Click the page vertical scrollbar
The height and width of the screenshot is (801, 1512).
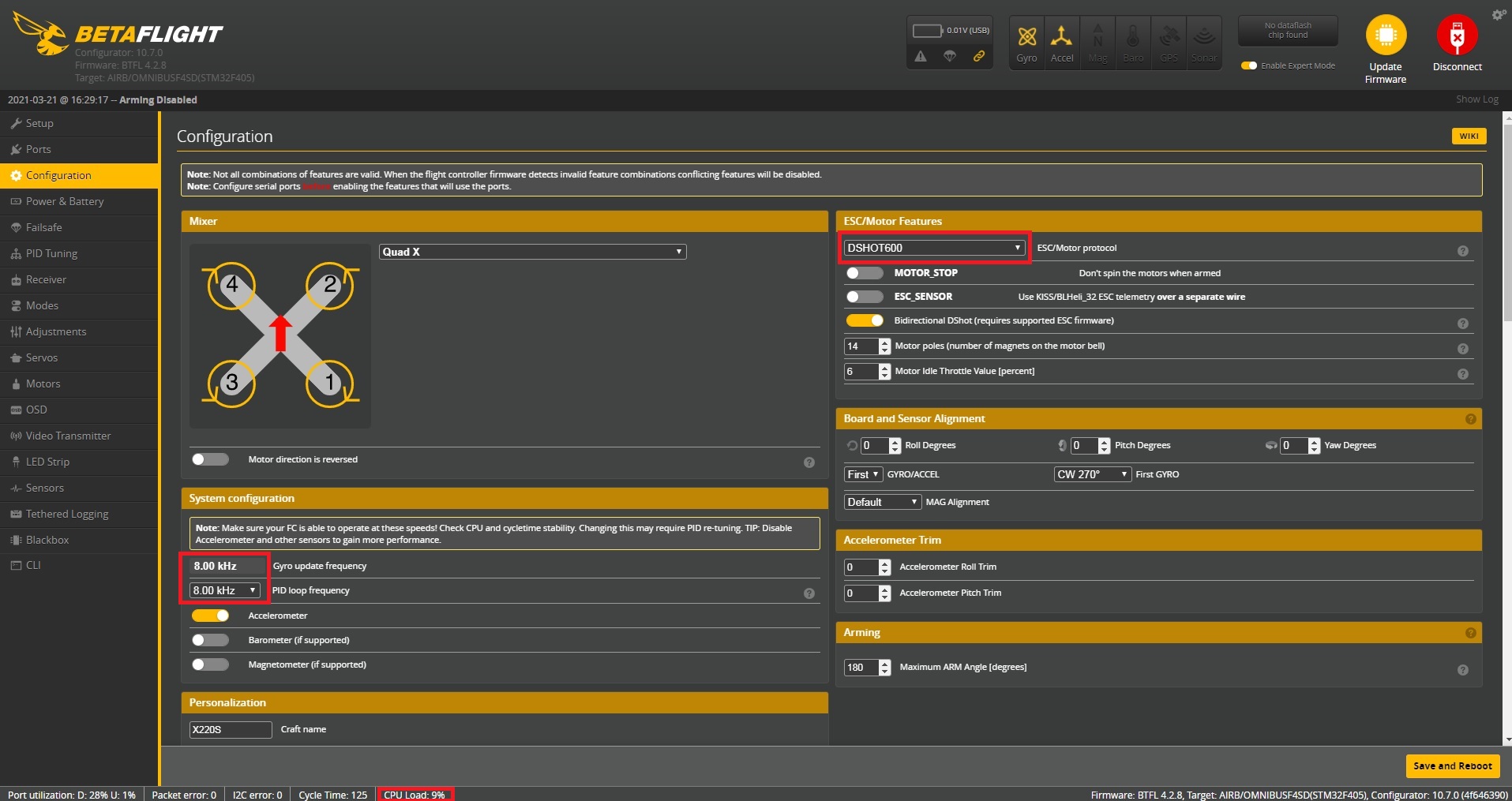1507,221
